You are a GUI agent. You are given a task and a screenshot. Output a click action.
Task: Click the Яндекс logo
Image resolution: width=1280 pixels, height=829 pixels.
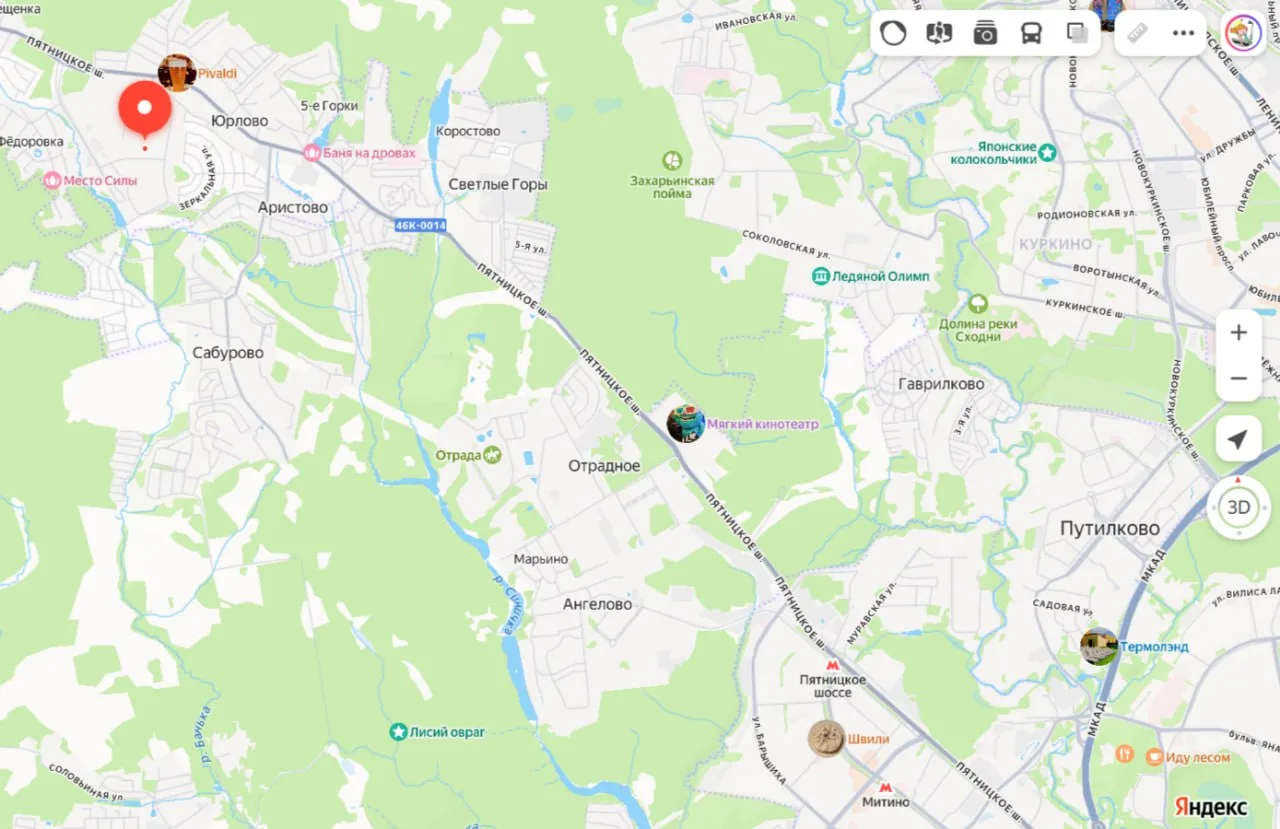1211,807
